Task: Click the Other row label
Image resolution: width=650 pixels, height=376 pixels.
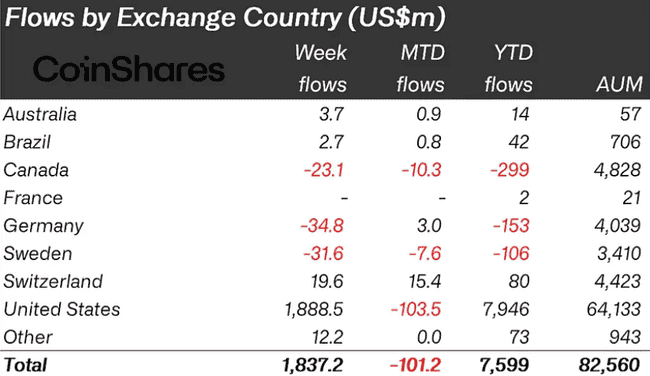Action: tap(28, 337)
